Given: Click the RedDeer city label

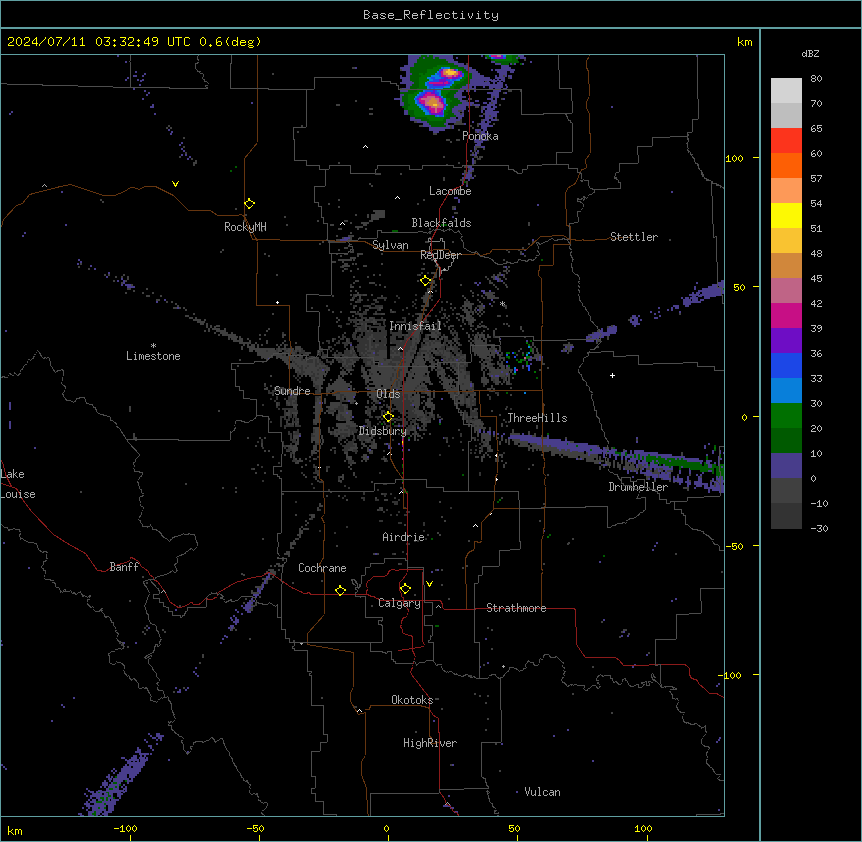Looking at the screenshot, I should tap(440, 255).
